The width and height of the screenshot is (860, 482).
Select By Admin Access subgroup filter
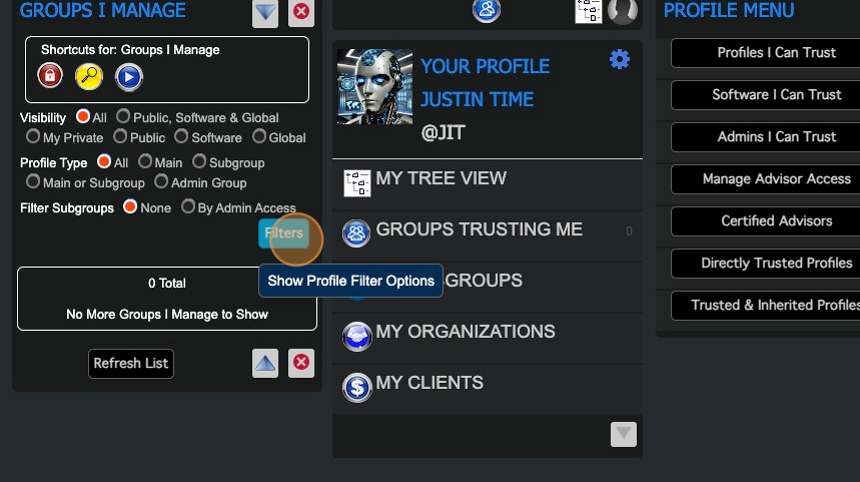[188, 206]
